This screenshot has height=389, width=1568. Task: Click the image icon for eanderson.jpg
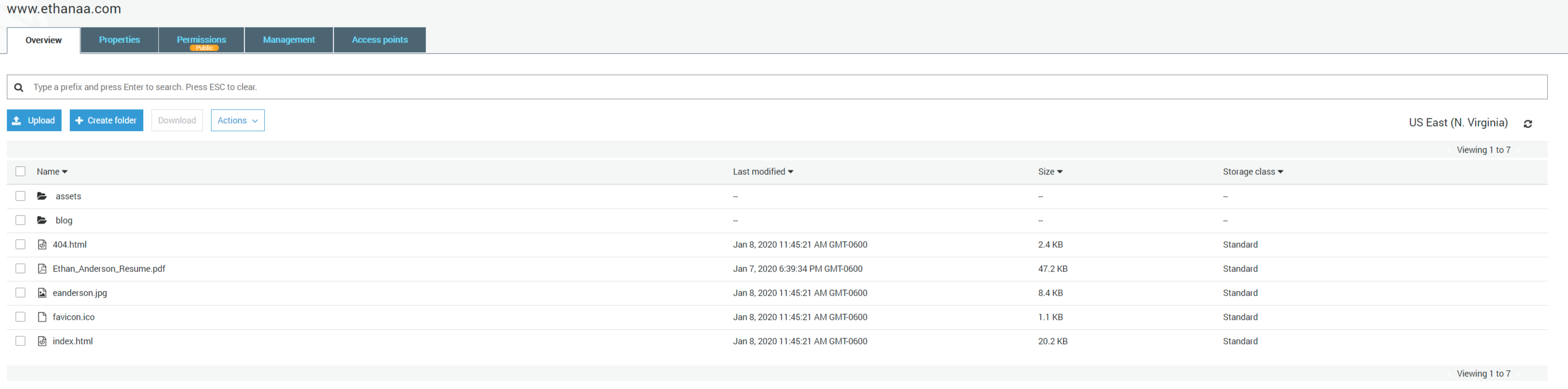[x=42, y=293]
